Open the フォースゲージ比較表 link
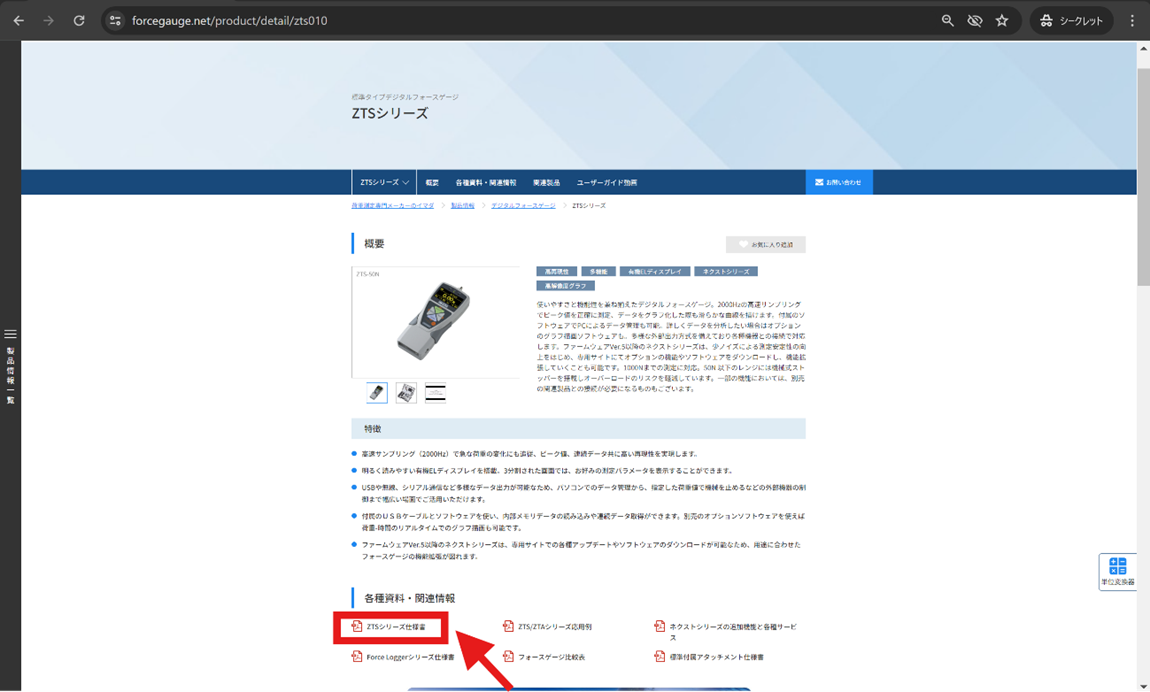The height and width of the screenshot is (692, 1150). (x=552, y=658)
